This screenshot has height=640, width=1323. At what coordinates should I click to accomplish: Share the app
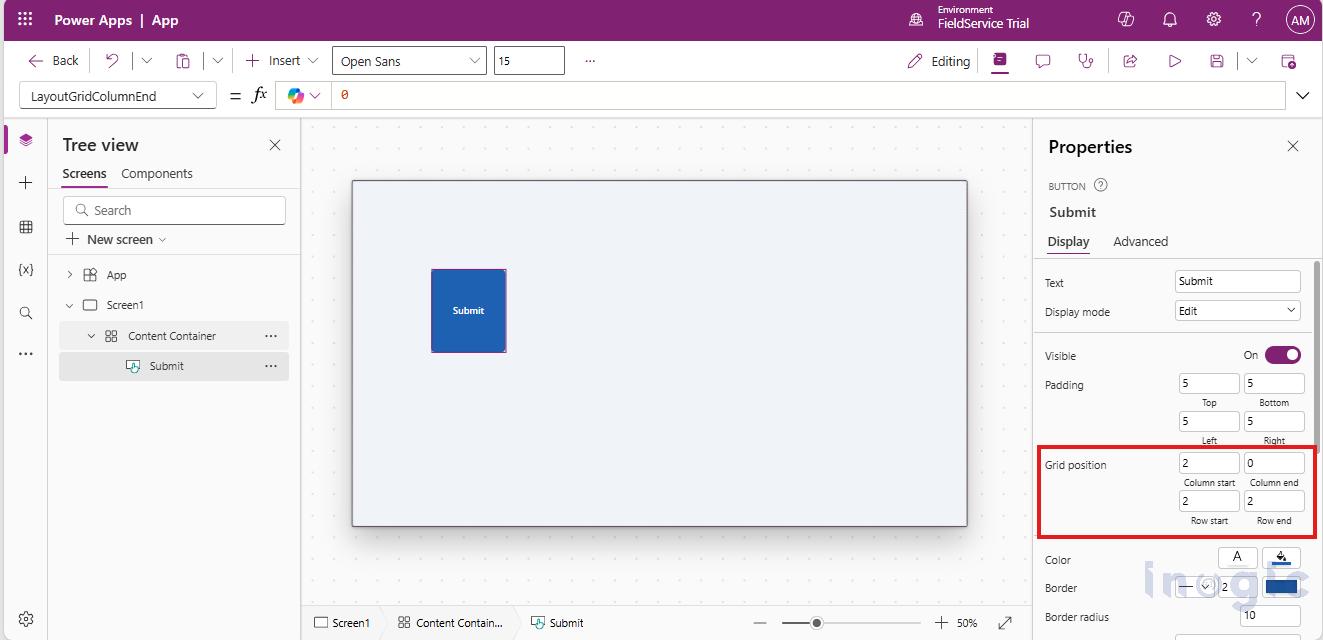point(1130,61)
